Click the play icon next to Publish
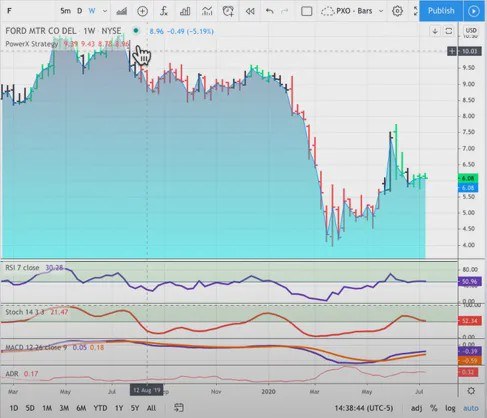 pos(473,11)
